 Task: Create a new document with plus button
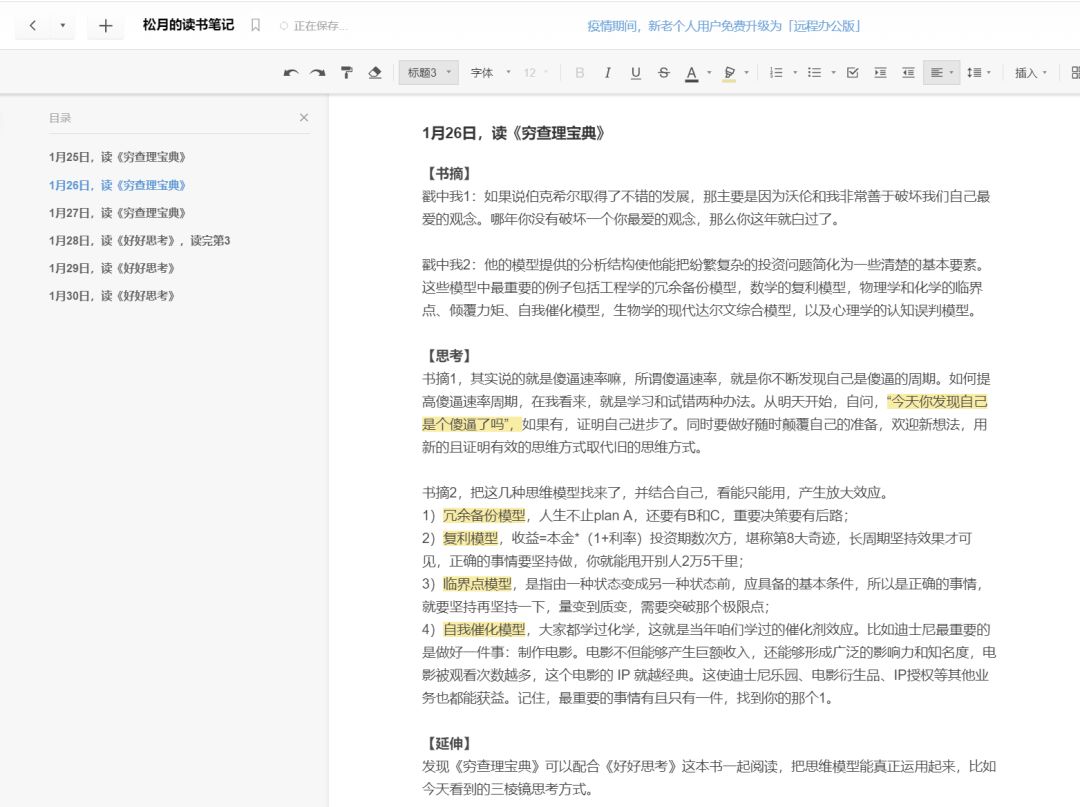pyautogui.click(x=106, y=26)
